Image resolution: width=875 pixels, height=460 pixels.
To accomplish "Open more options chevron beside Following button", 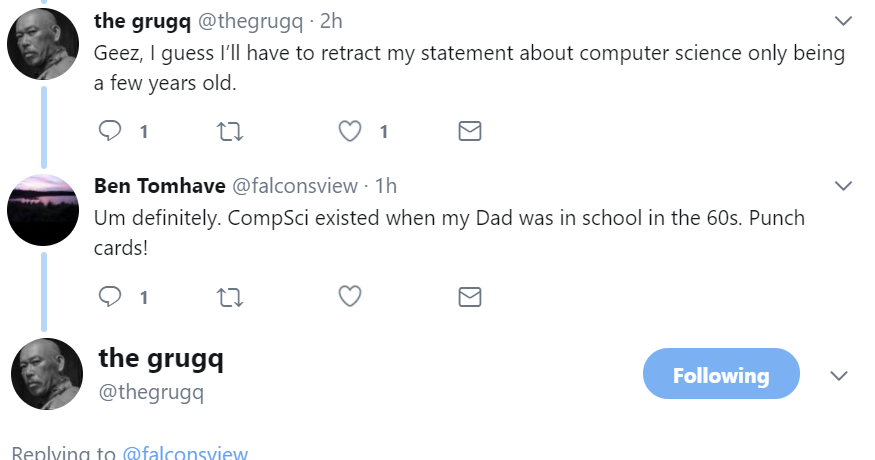I will [x=839, y=375].
